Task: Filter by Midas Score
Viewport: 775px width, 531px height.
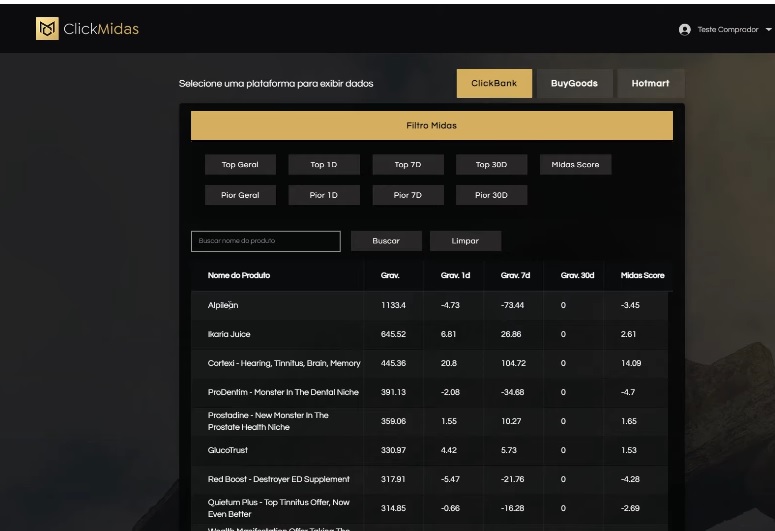Action: tap(575, 165)
